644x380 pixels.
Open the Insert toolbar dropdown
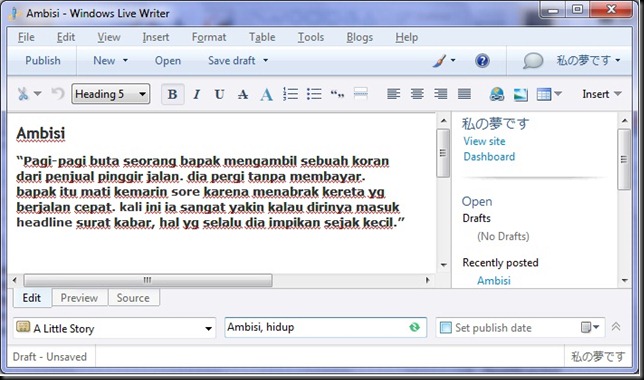601,94
